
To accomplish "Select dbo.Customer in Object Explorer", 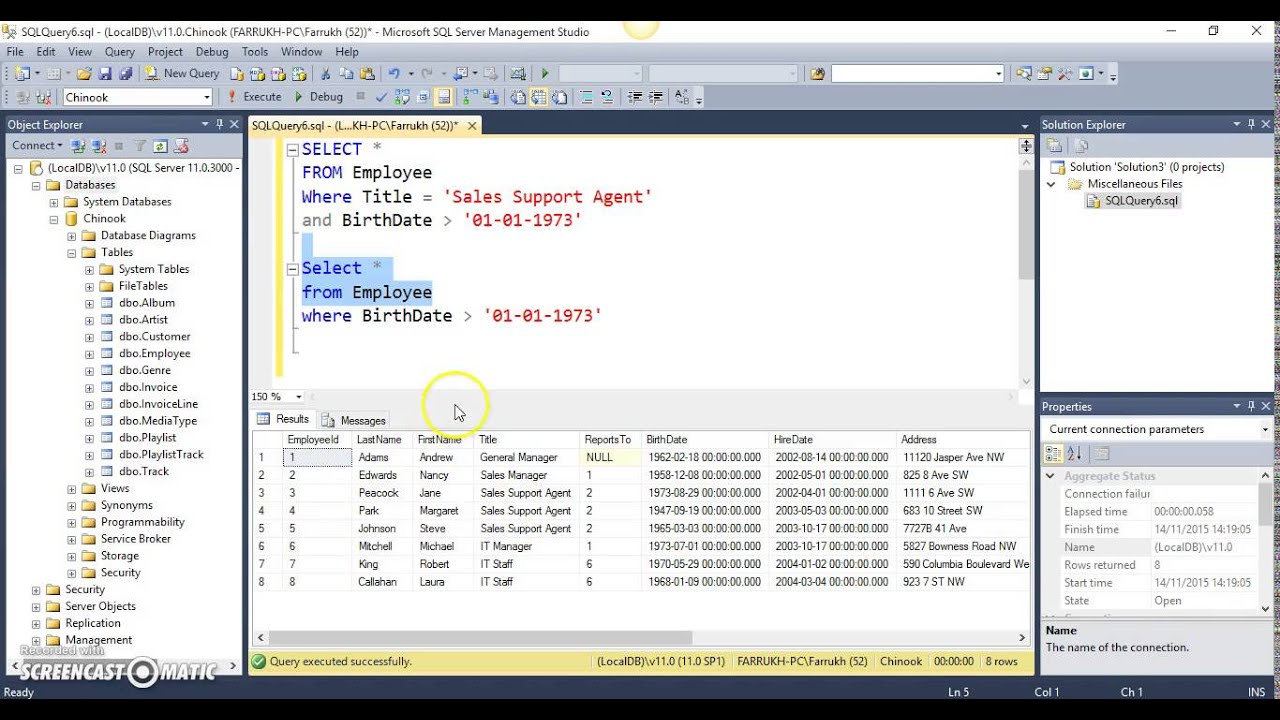I will click(x=154, y=337).
